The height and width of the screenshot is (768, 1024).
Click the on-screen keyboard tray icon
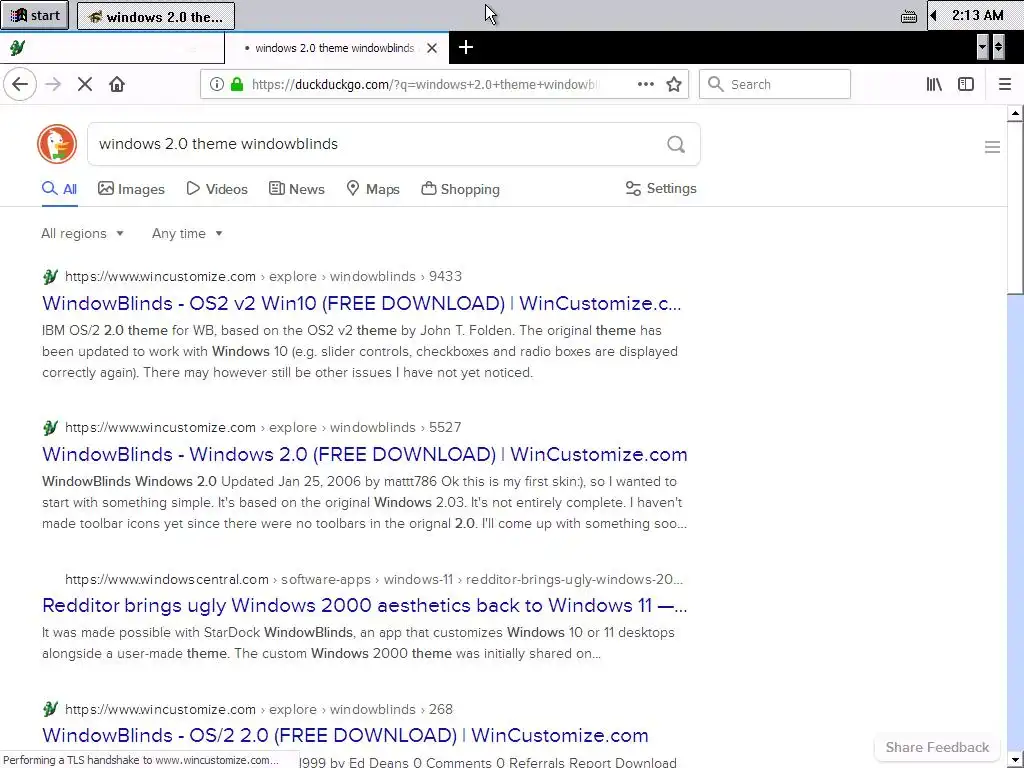pos(908,17)
